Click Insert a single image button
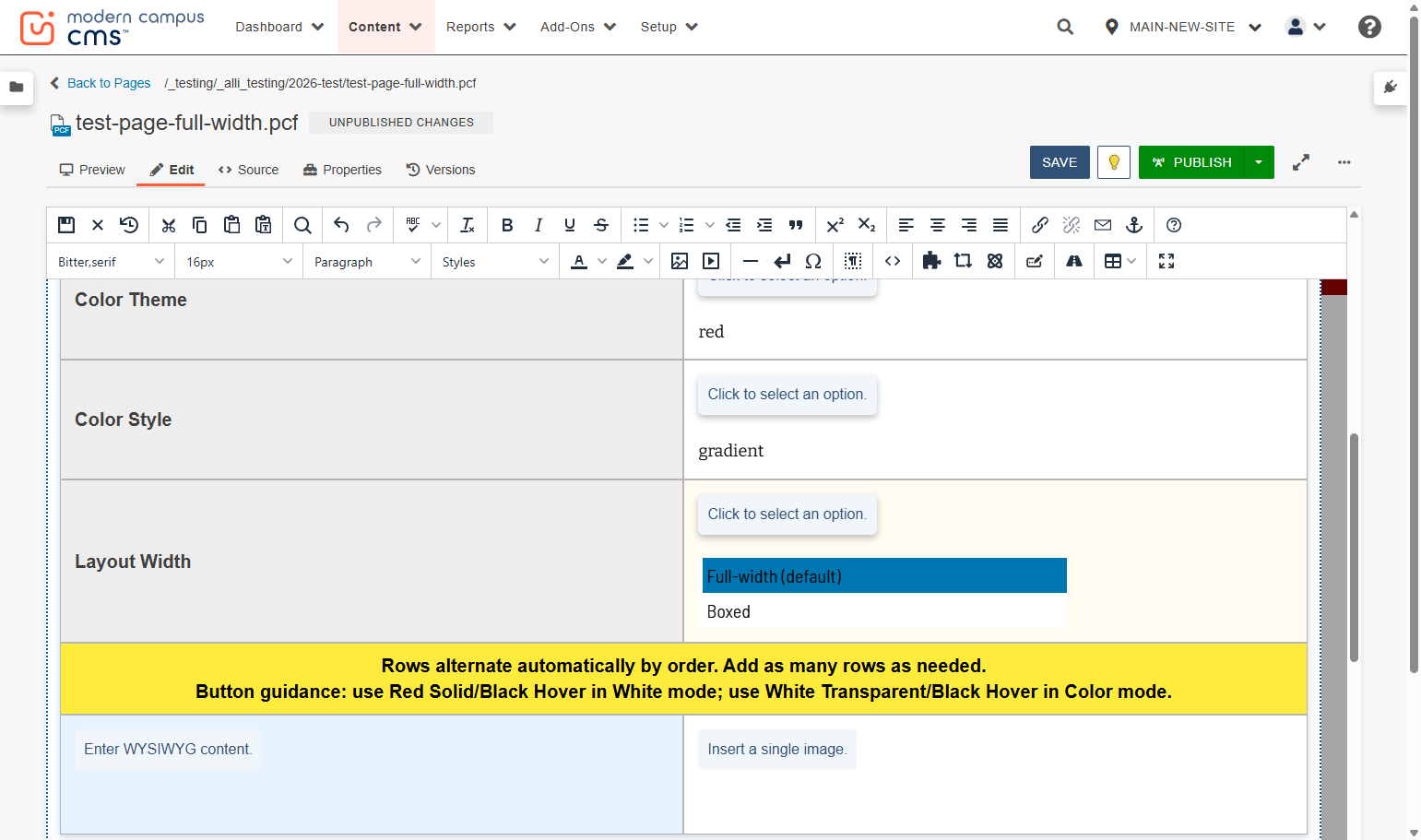1421x840 pixels. [x=776, y=750]
